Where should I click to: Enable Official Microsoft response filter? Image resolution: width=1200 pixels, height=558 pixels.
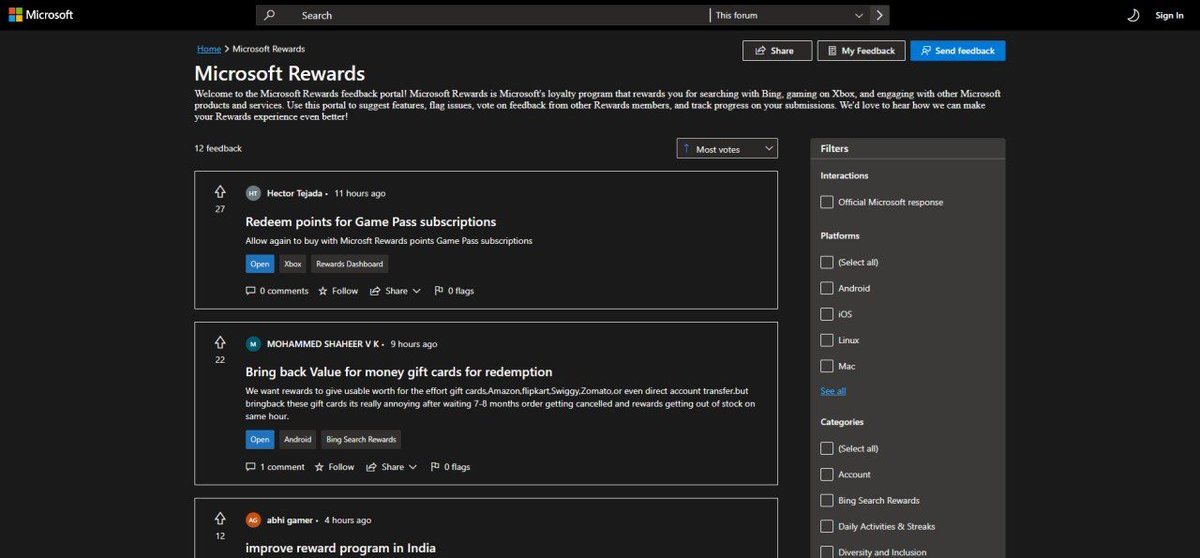point(827,202)
